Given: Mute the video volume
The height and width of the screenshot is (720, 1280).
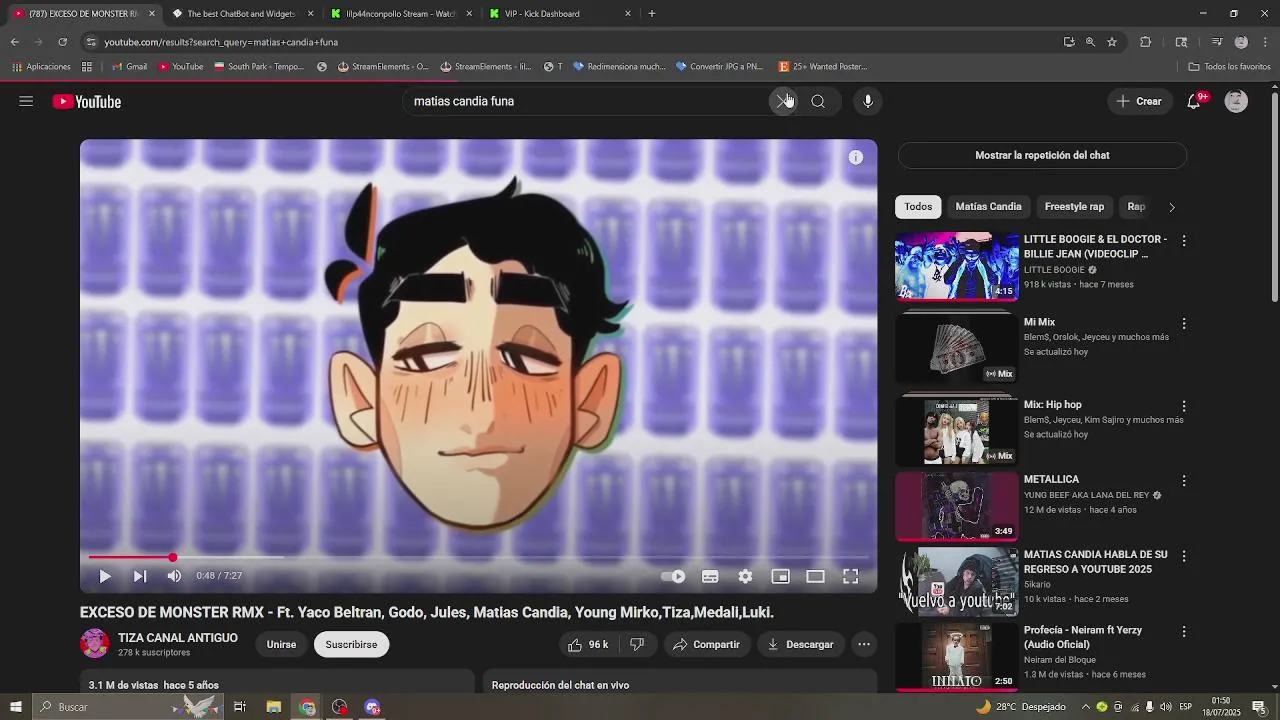Looking at the screenshot, I should [x=174, y=576].
